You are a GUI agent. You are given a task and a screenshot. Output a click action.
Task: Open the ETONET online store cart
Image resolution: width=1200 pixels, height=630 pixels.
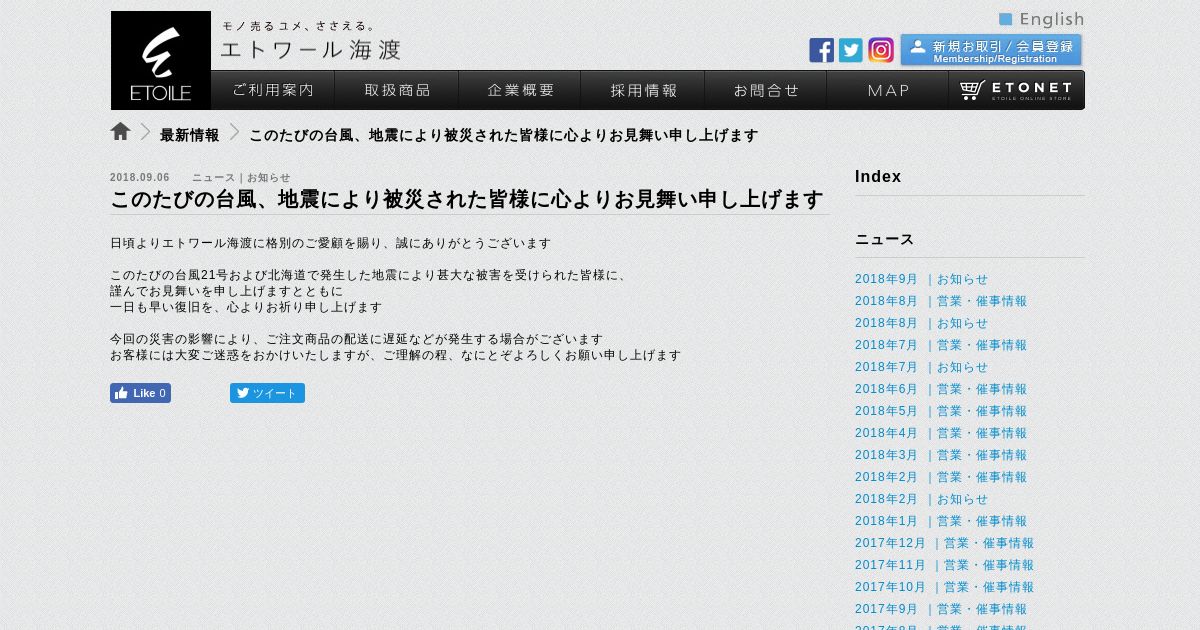click(1016, 90)
